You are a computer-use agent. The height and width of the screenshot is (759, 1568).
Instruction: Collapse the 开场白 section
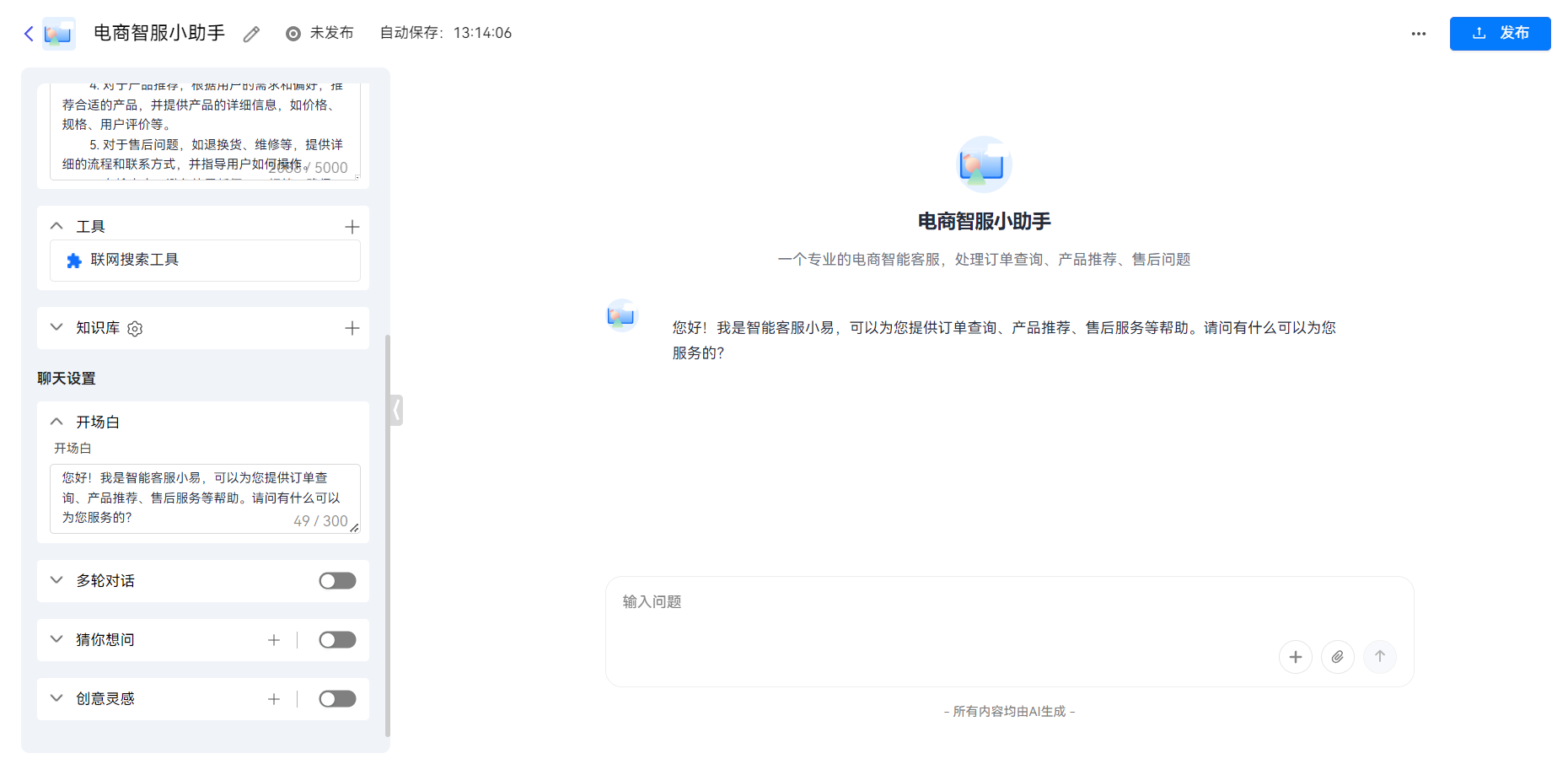(56, 421)
